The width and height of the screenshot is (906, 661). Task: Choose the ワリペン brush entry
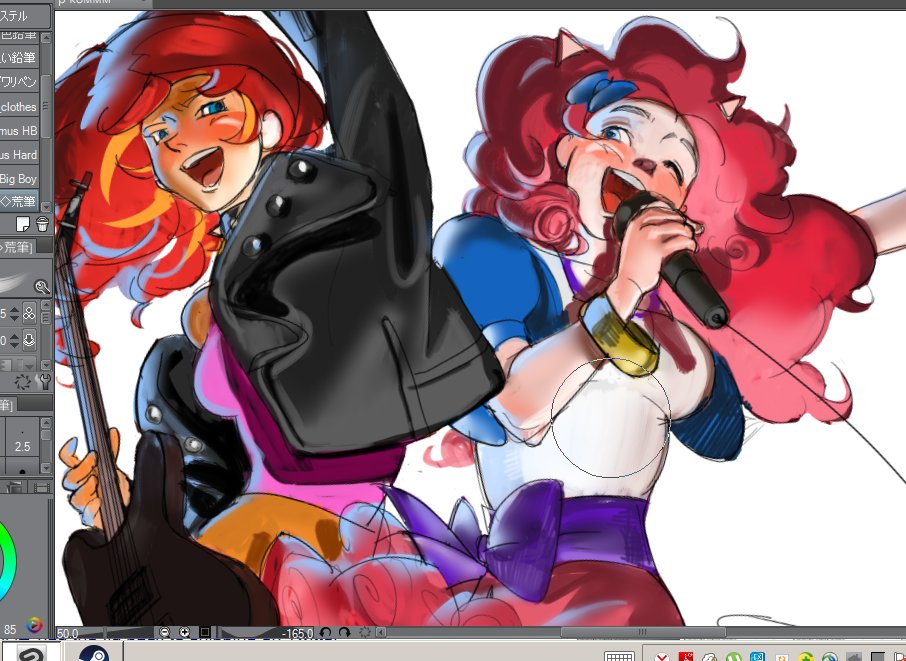click(18, 82)
